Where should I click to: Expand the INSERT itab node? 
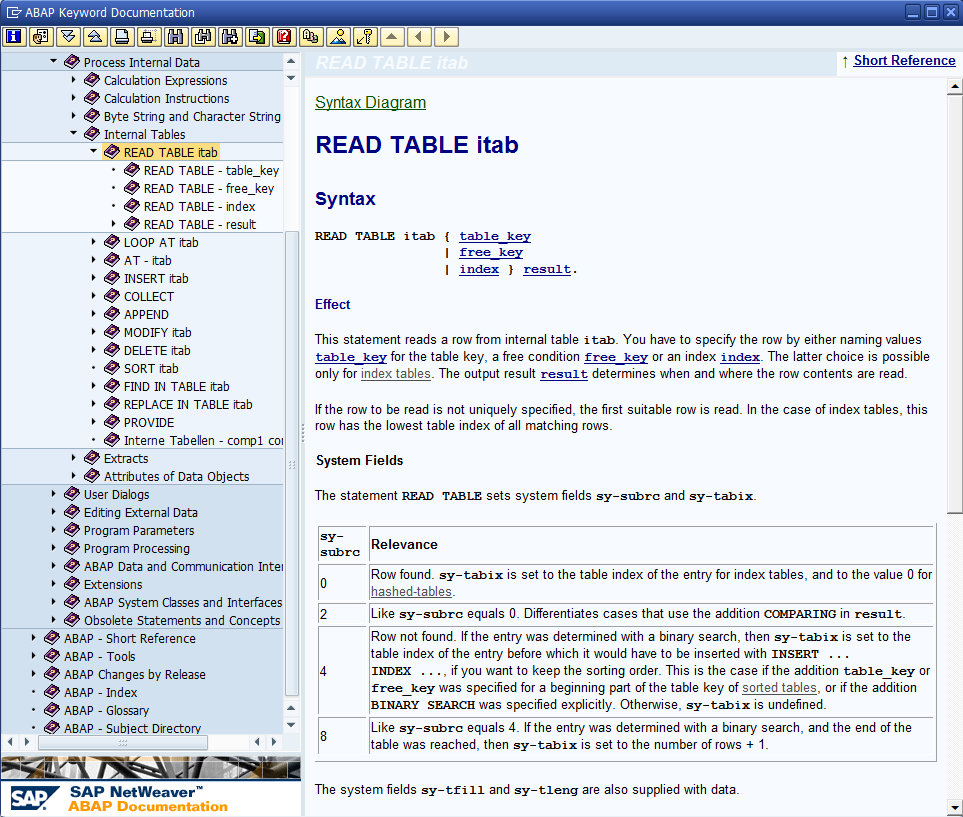tap(93, 278)
